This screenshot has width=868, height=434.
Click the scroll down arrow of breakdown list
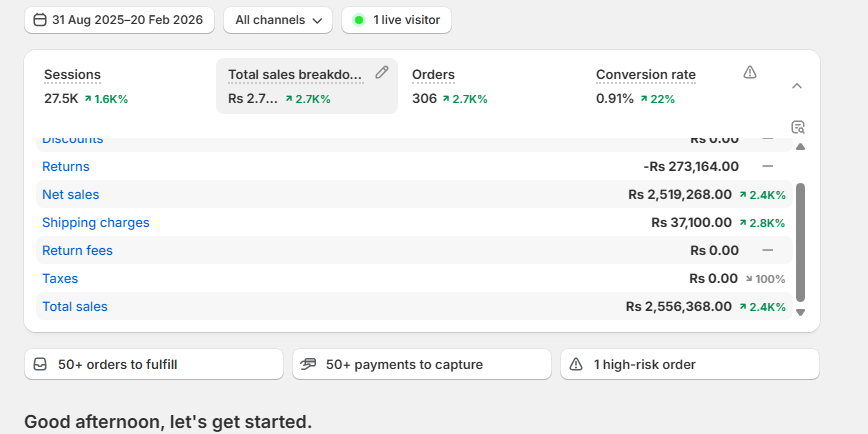(799, 313)
